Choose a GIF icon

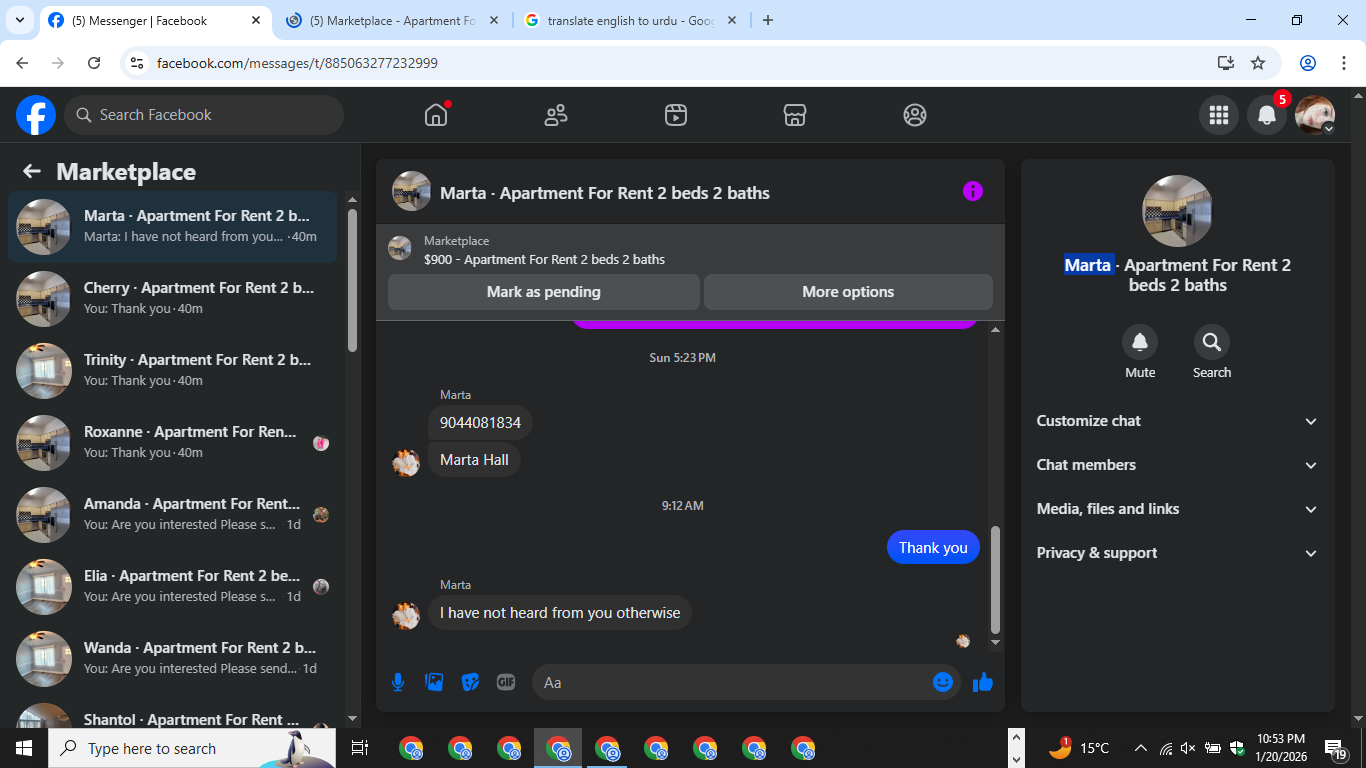tap(506, 682)
